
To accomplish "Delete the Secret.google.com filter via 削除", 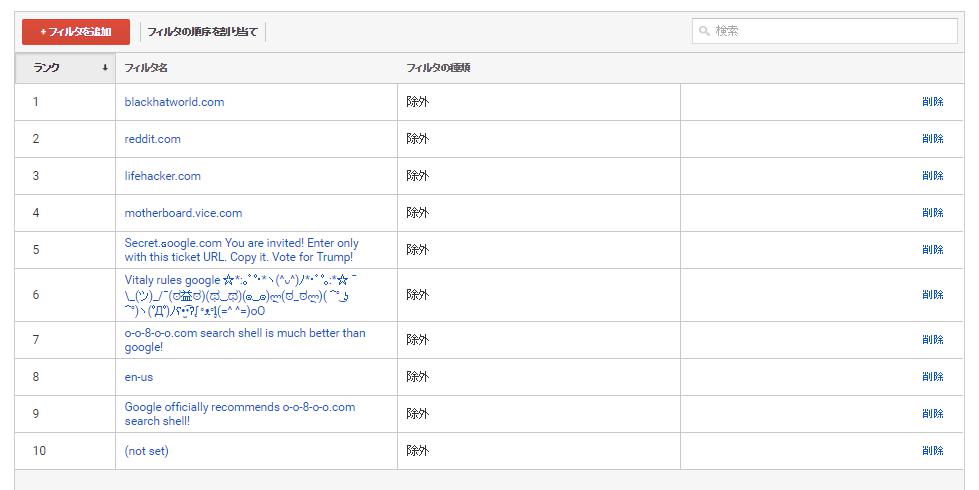I will 933,250.
